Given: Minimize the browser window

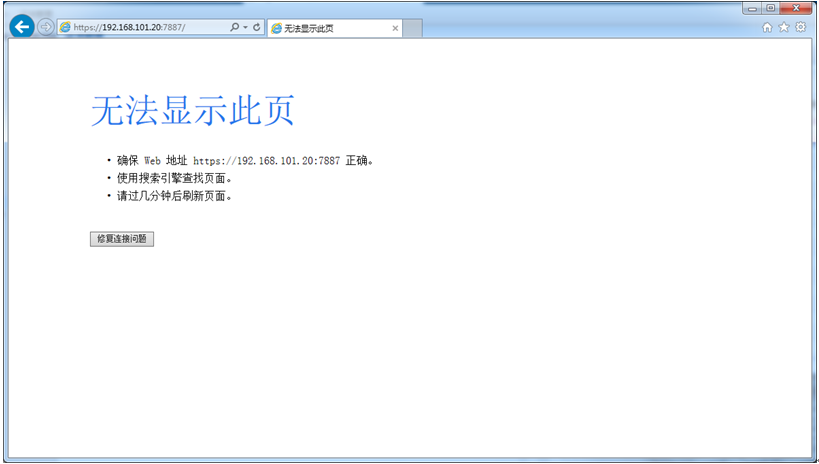Looking at the screenshot, I should (x=752, y=8).
